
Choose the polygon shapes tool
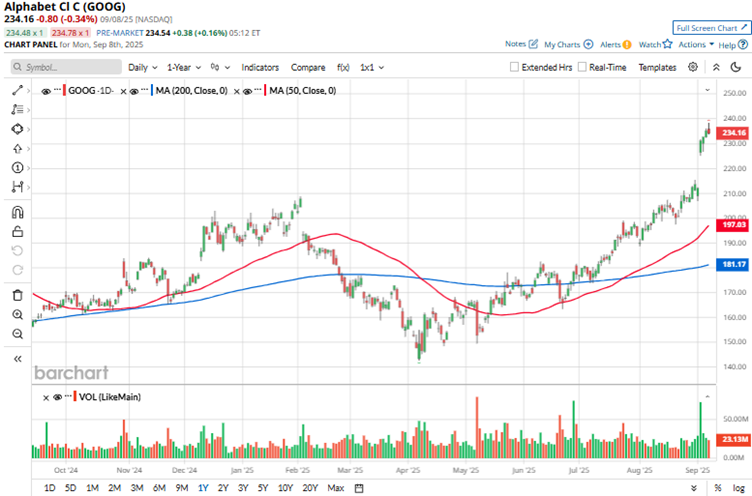(17, 129)
